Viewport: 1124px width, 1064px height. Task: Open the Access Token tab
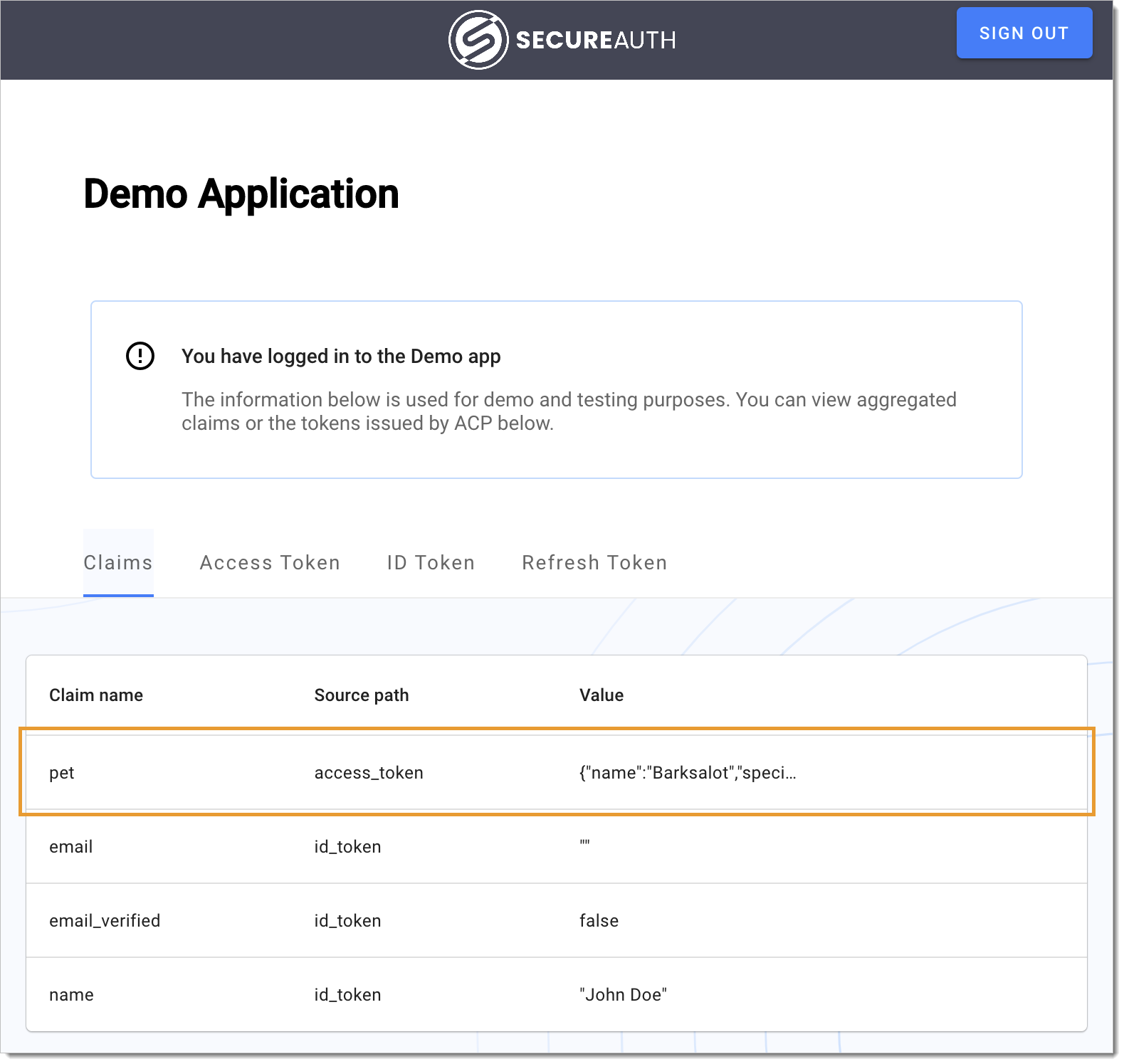coord(270,562)
